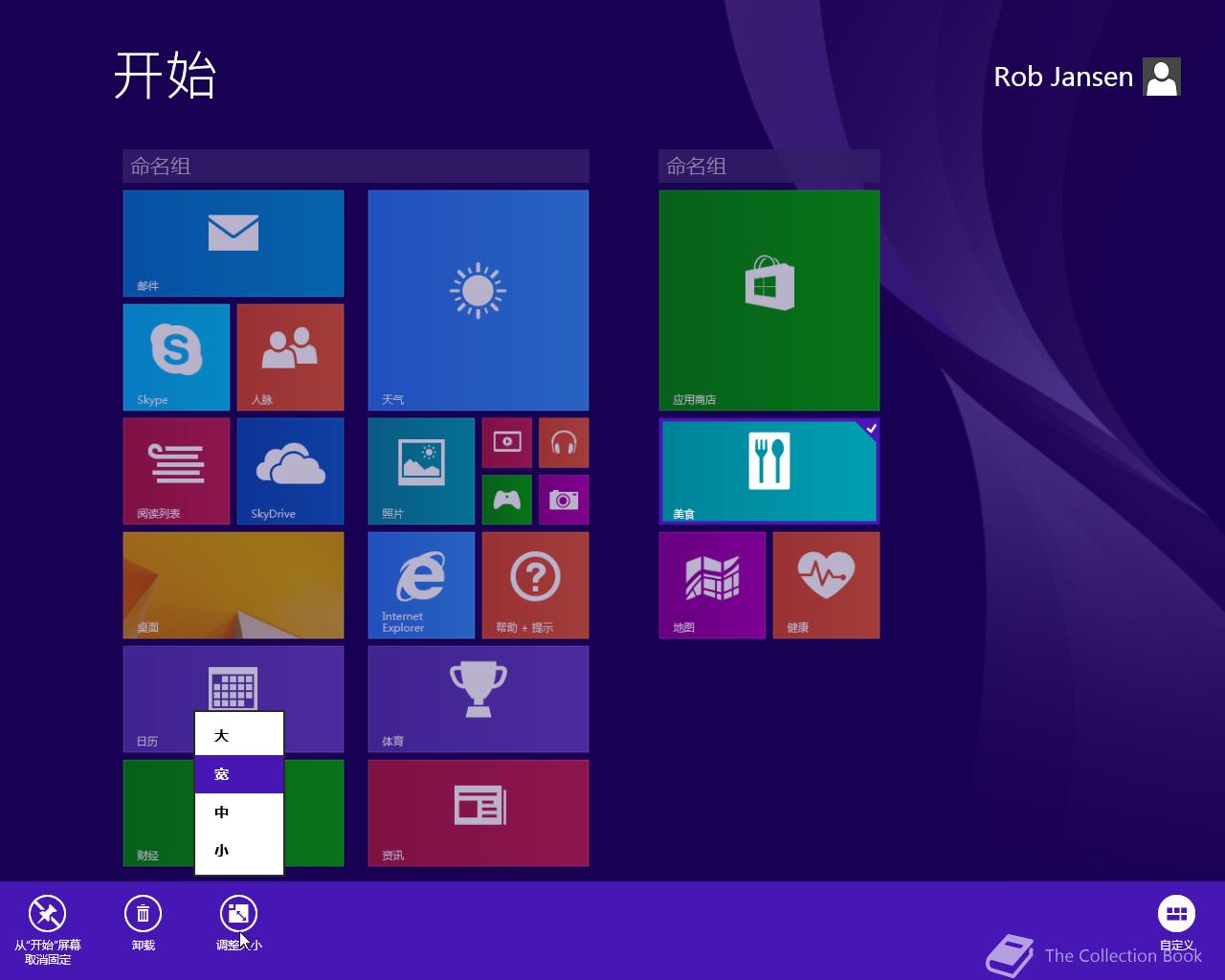Open the Store (应用商店) tile
This screenshot has width=1225, height=980.
[769, 301]
